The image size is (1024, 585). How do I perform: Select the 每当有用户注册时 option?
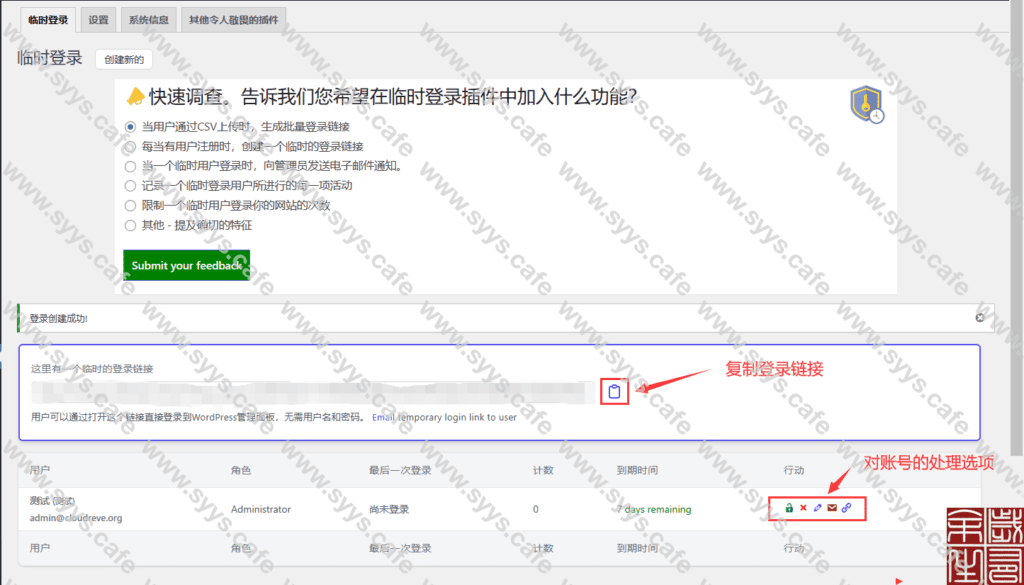coord(130,147)
